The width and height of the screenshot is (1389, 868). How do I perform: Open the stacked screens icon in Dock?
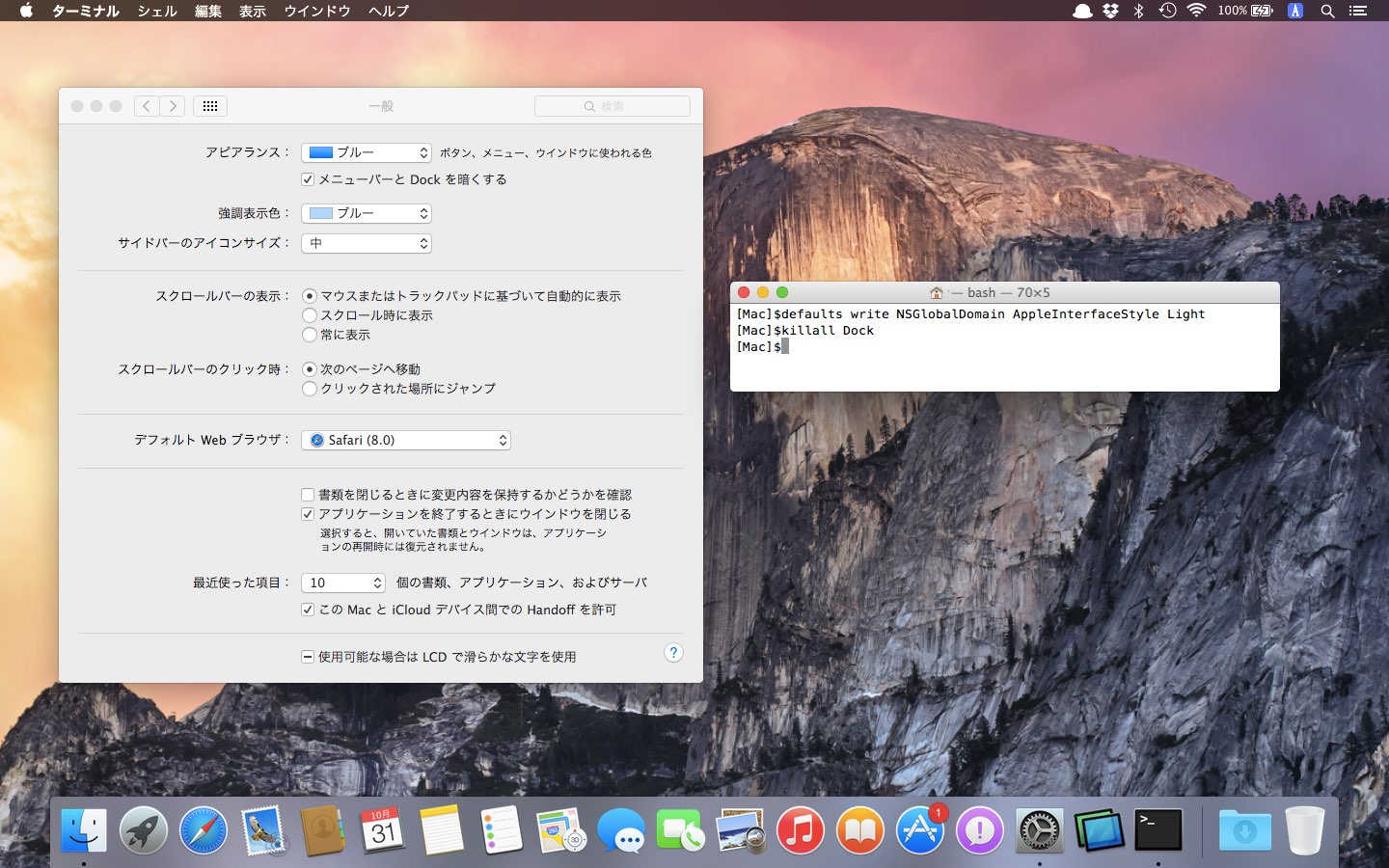coord(1100,830)
